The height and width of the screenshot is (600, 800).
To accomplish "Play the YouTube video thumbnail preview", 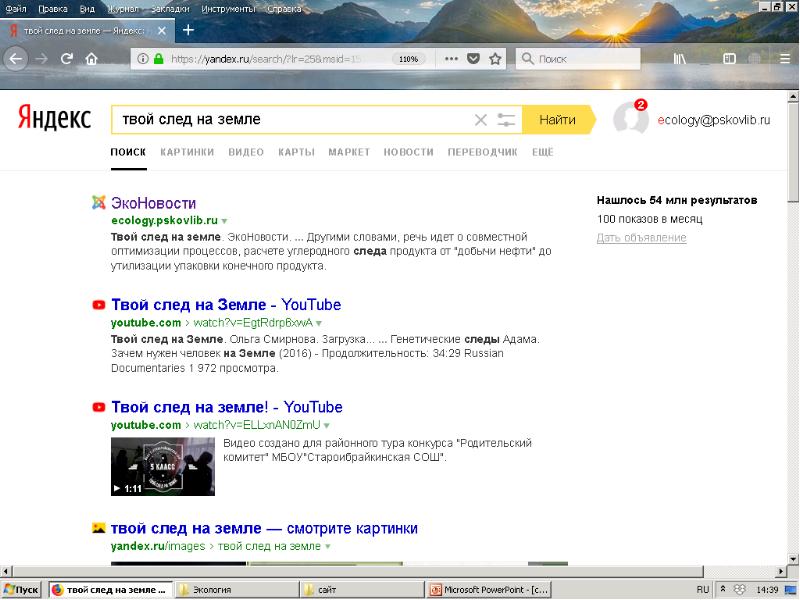I will (x=161, y=465).
